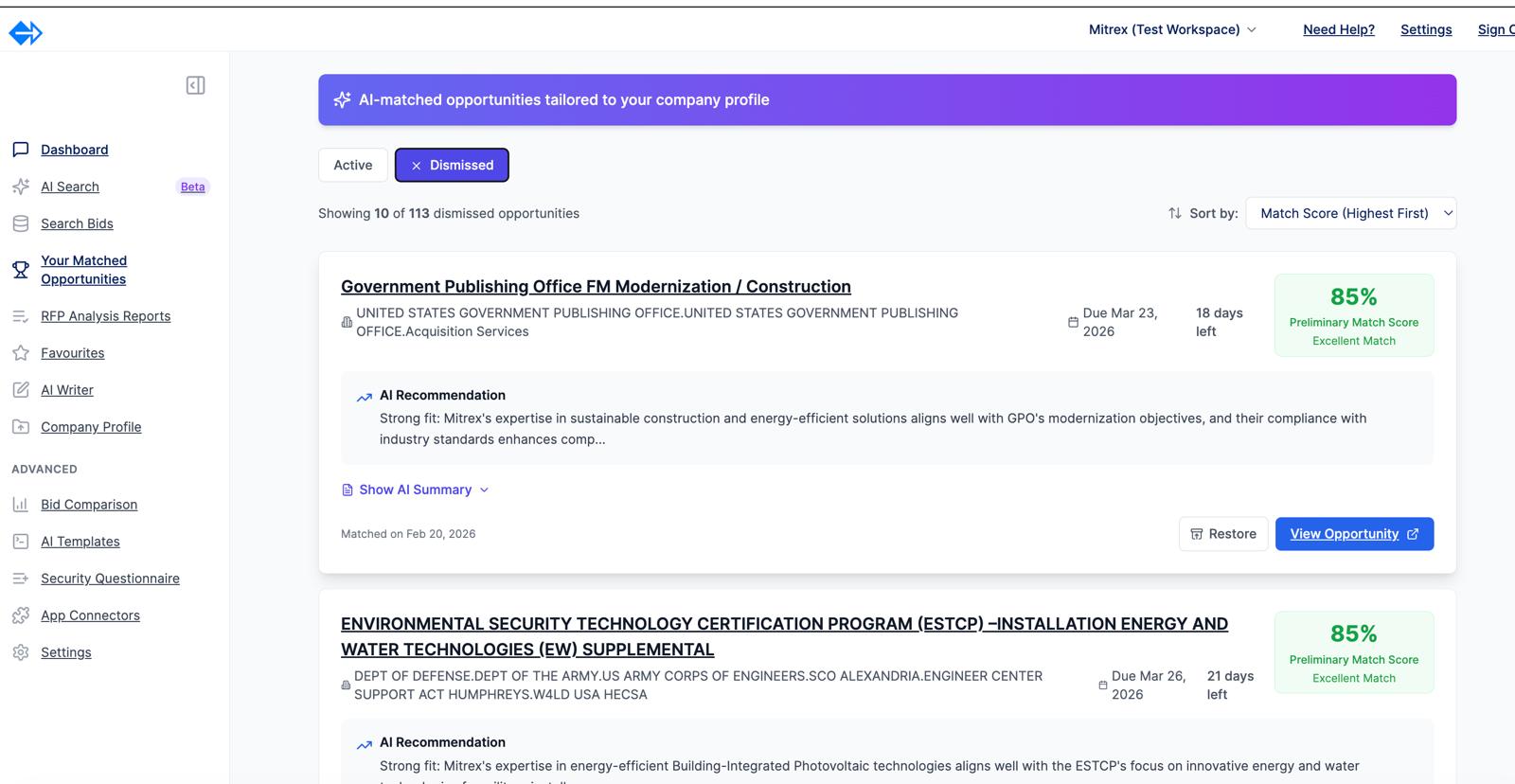Click the Search Bids database icon
Image resolution: width=1515 pixels, height=784 pixels.
21,223
